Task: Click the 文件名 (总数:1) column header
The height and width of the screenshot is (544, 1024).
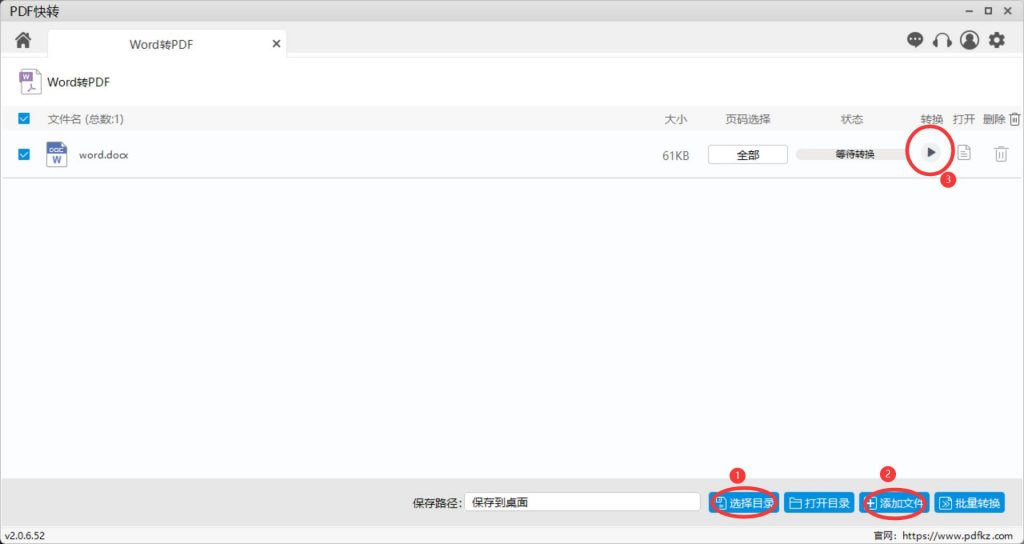Action: 86,119
